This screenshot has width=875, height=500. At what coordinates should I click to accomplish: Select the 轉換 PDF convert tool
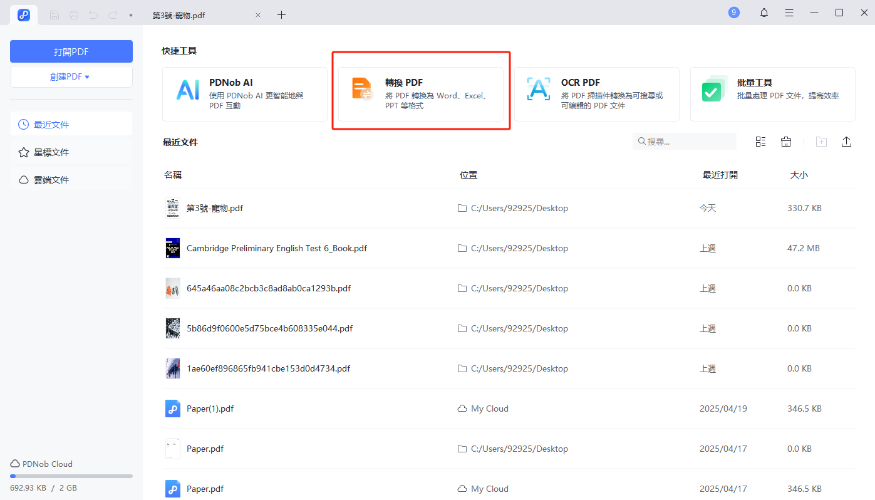click(420, 95)
